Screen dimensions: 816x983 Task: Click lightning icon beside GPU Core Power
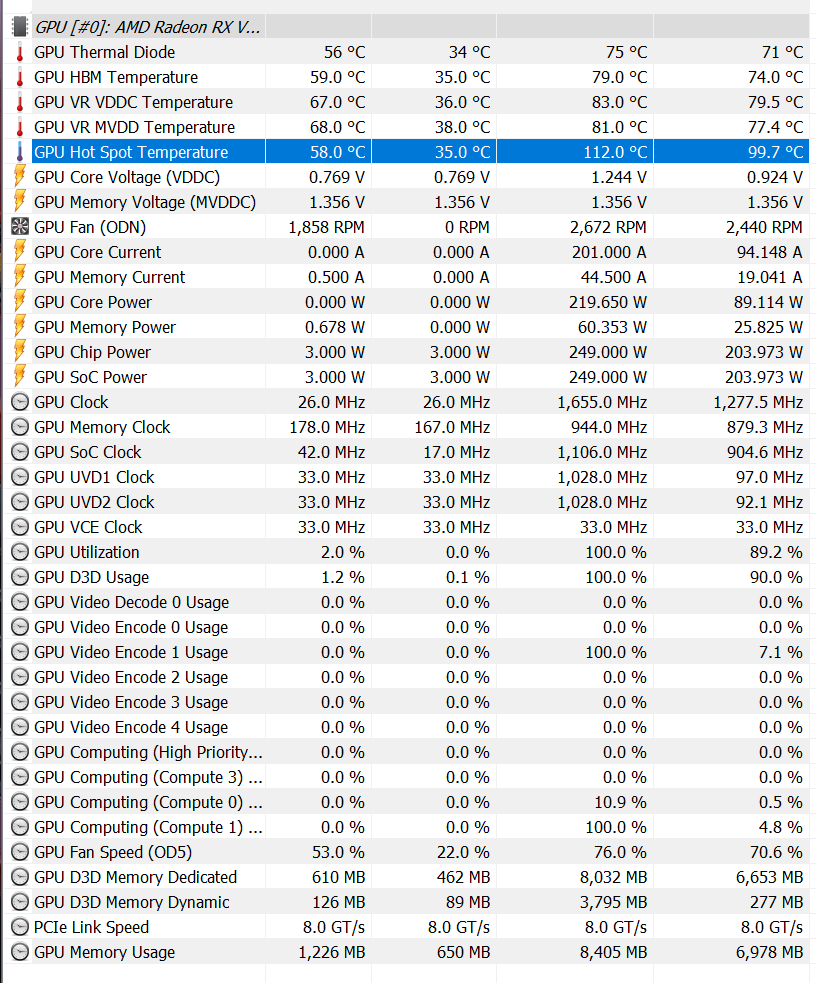(20, 302)
